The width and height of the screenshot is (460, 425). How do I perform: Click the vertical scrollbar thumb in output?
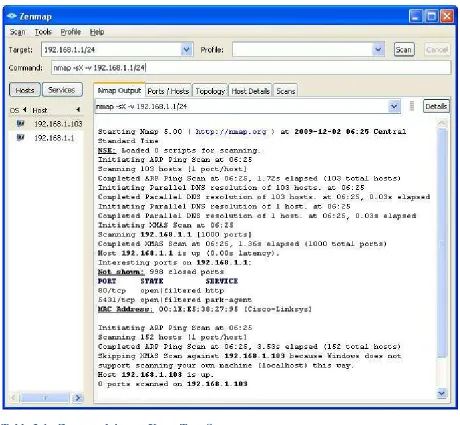click(442, 243)
